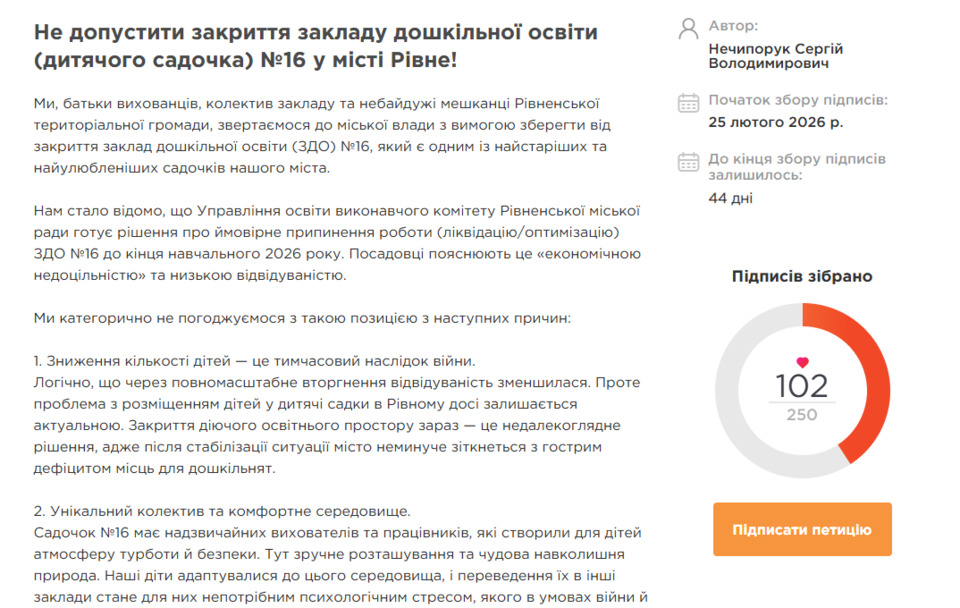960x608 pixels.
Task: Click the target signatures number 250
Action: point(802,415)
